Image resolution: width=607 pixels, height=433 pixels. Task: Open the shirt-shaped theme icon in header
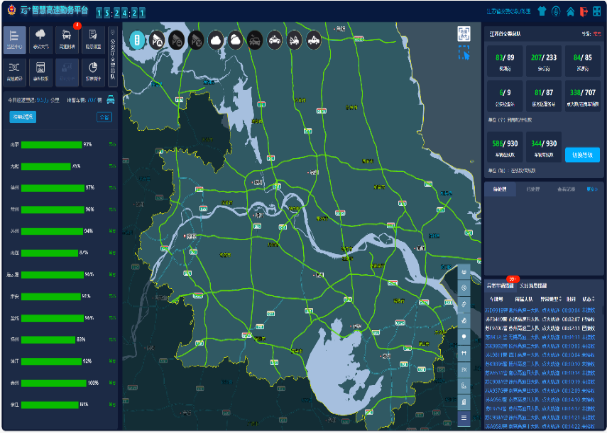[542, 12]
